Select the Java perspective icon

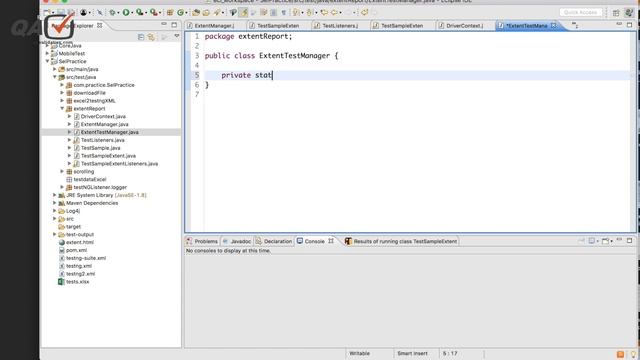629,13
